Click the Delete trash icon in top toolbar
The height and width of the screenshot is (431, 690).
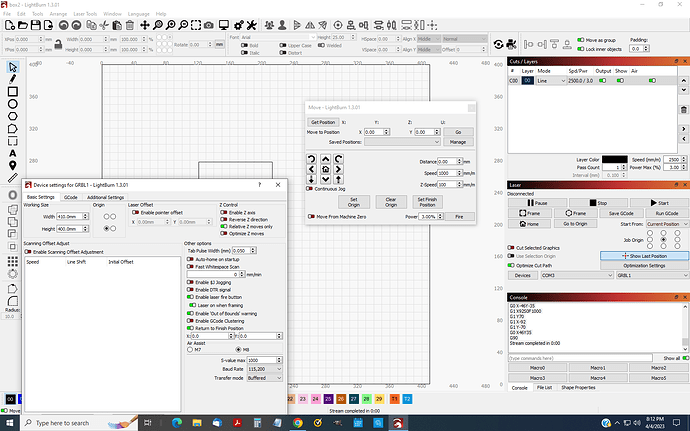[x=130, y=26]
